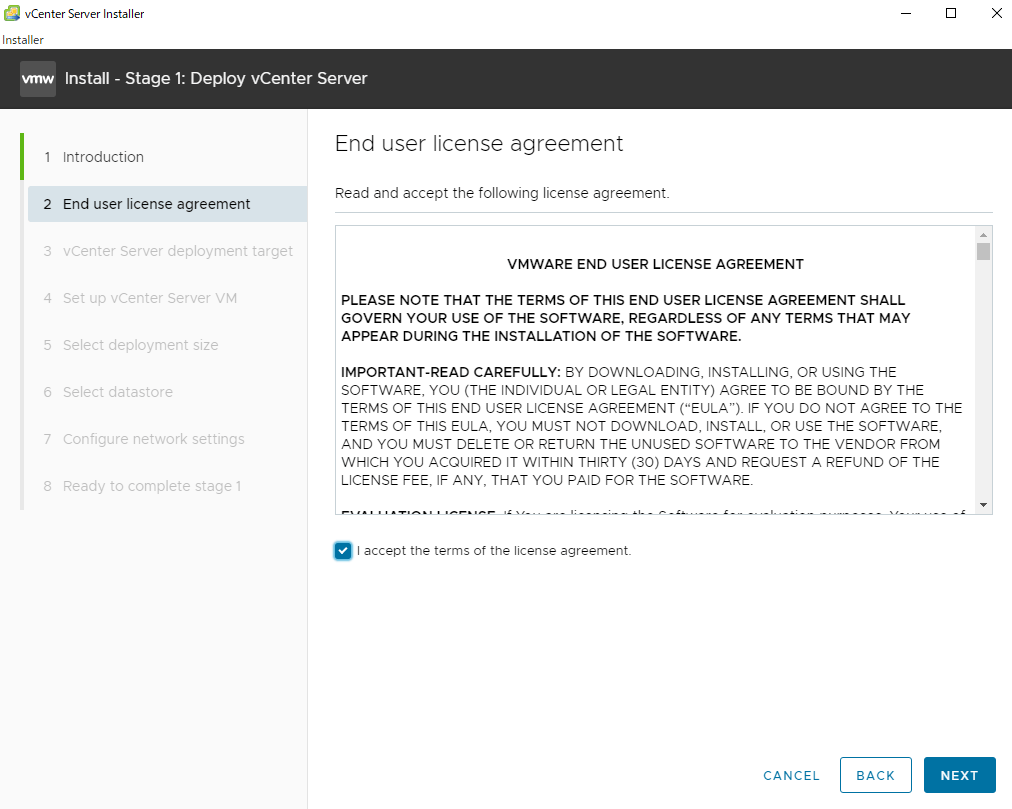The width and height of the screenshot is (1012, 809).
Task: Click the 'IMPORTANT-READ CAREFULLY:' text
Action: [450, 372]
